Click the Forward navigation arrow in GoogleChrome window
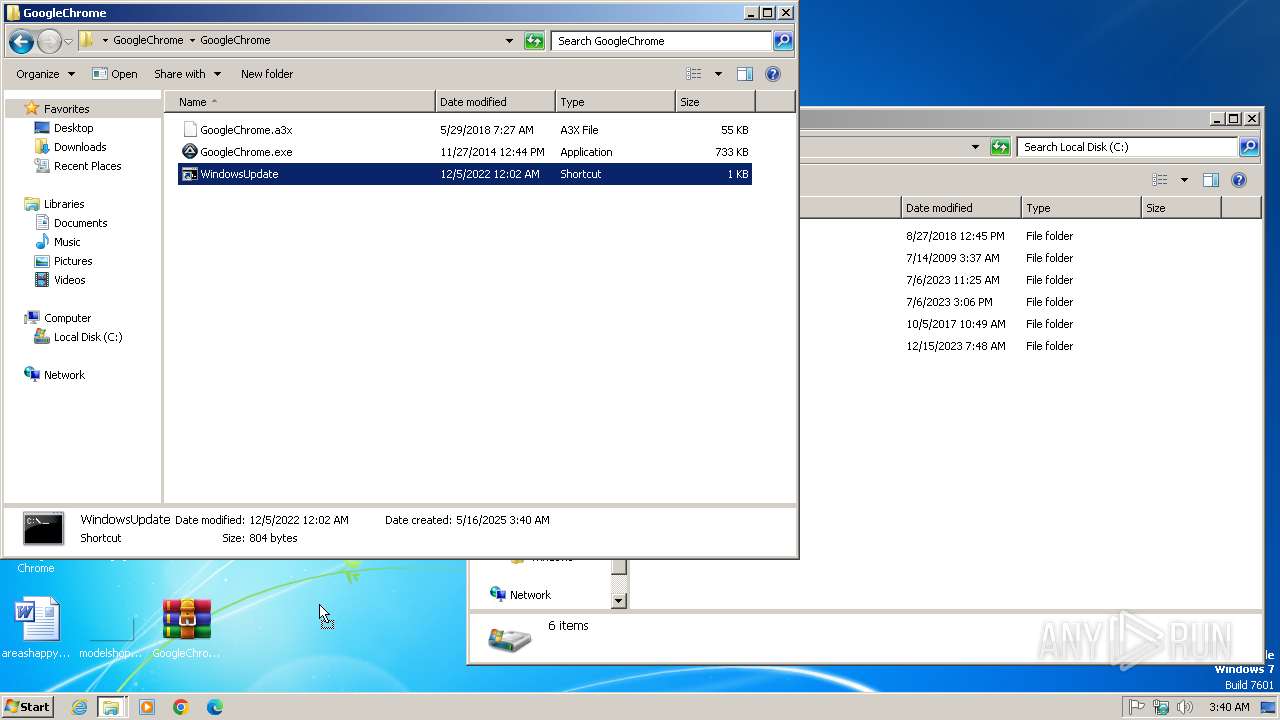The height and width of the screenshot is (720, 1280). pyautogui.click(x=49, y=41)
